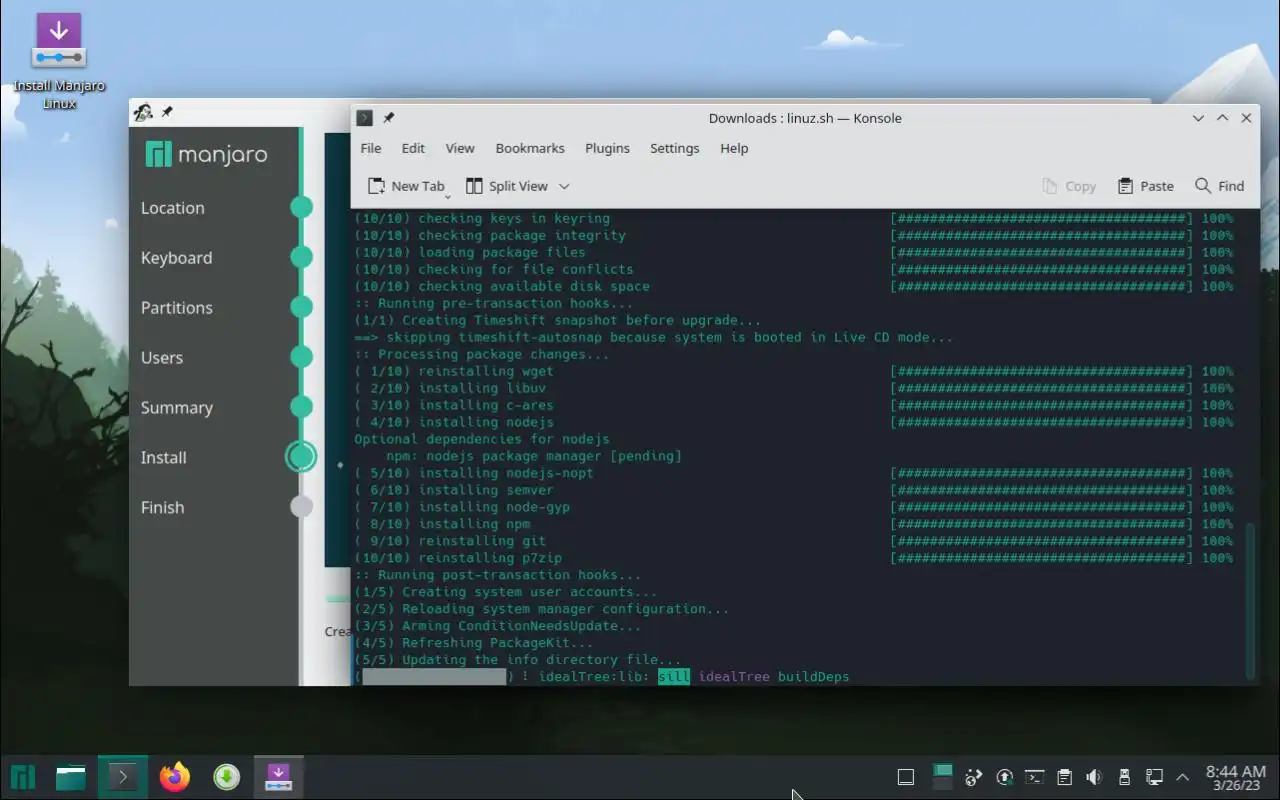The height and width of the screenshot is (800, 1280).
Task: Toggle the pin icon in the installer title bar
Action: (x=167, y=112)
